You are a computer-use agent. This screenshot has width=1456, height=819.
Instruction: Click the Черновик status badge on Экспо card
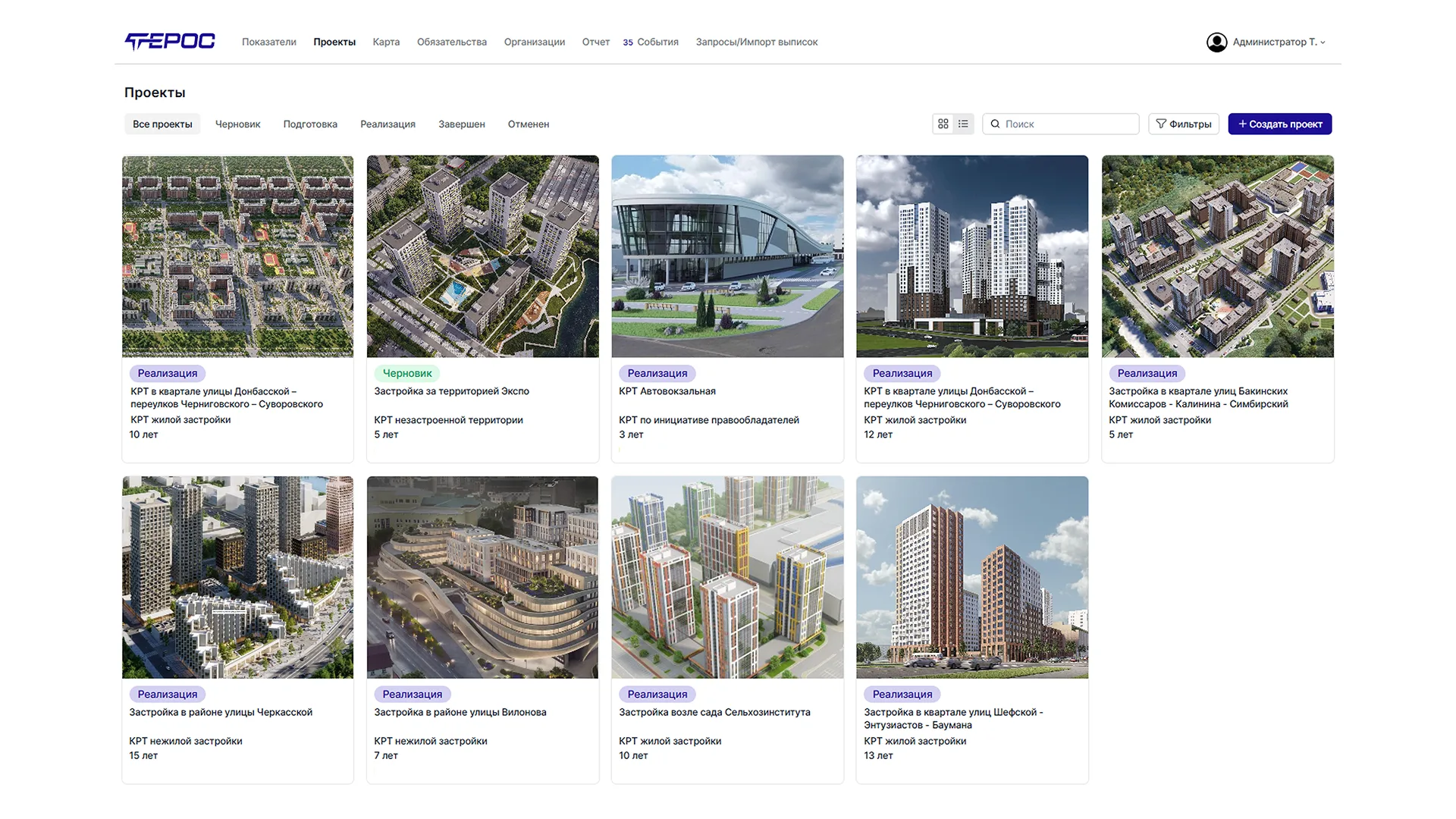point(407,373)
